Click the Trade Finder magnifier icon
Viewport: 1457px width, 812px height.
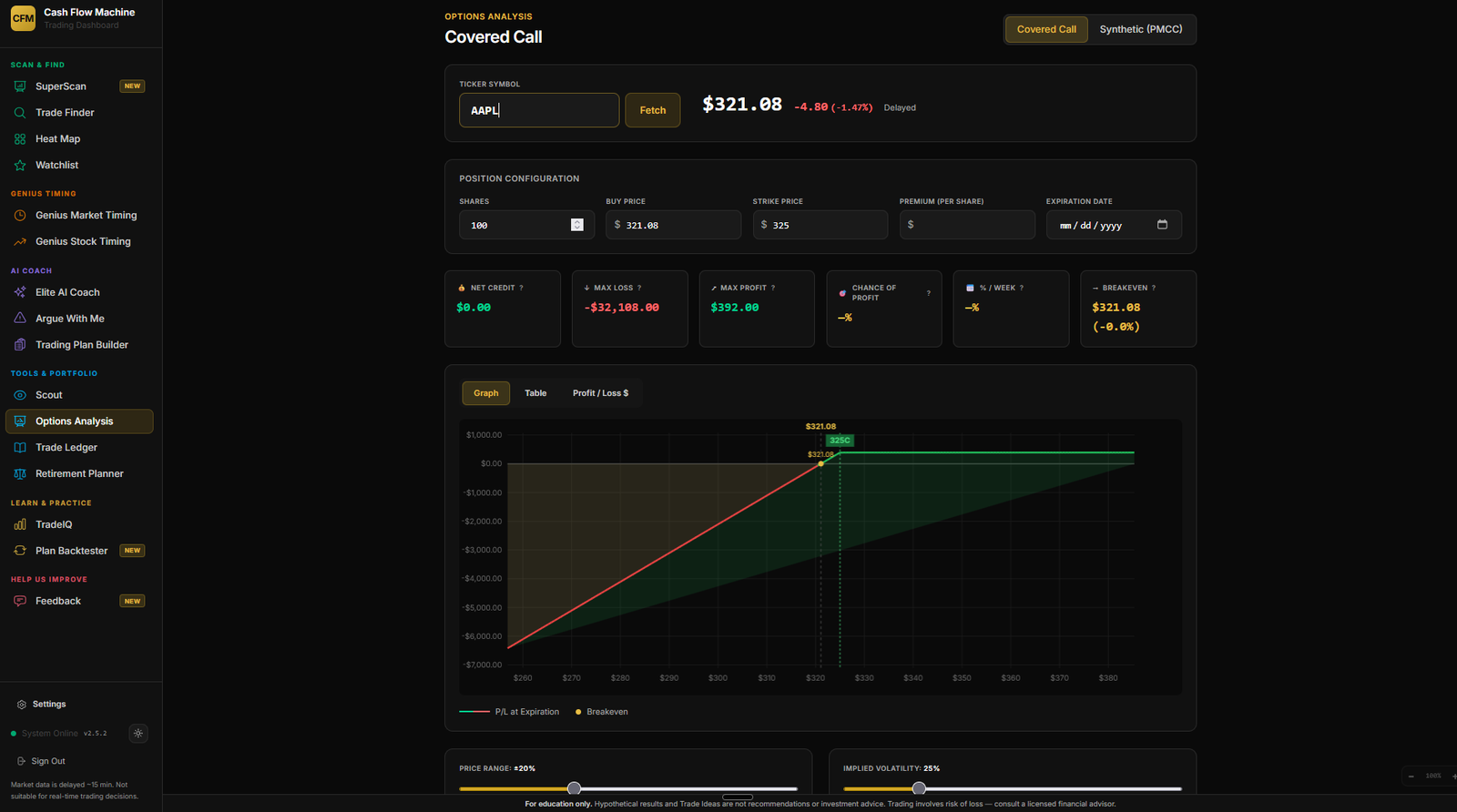pos(20,113)
